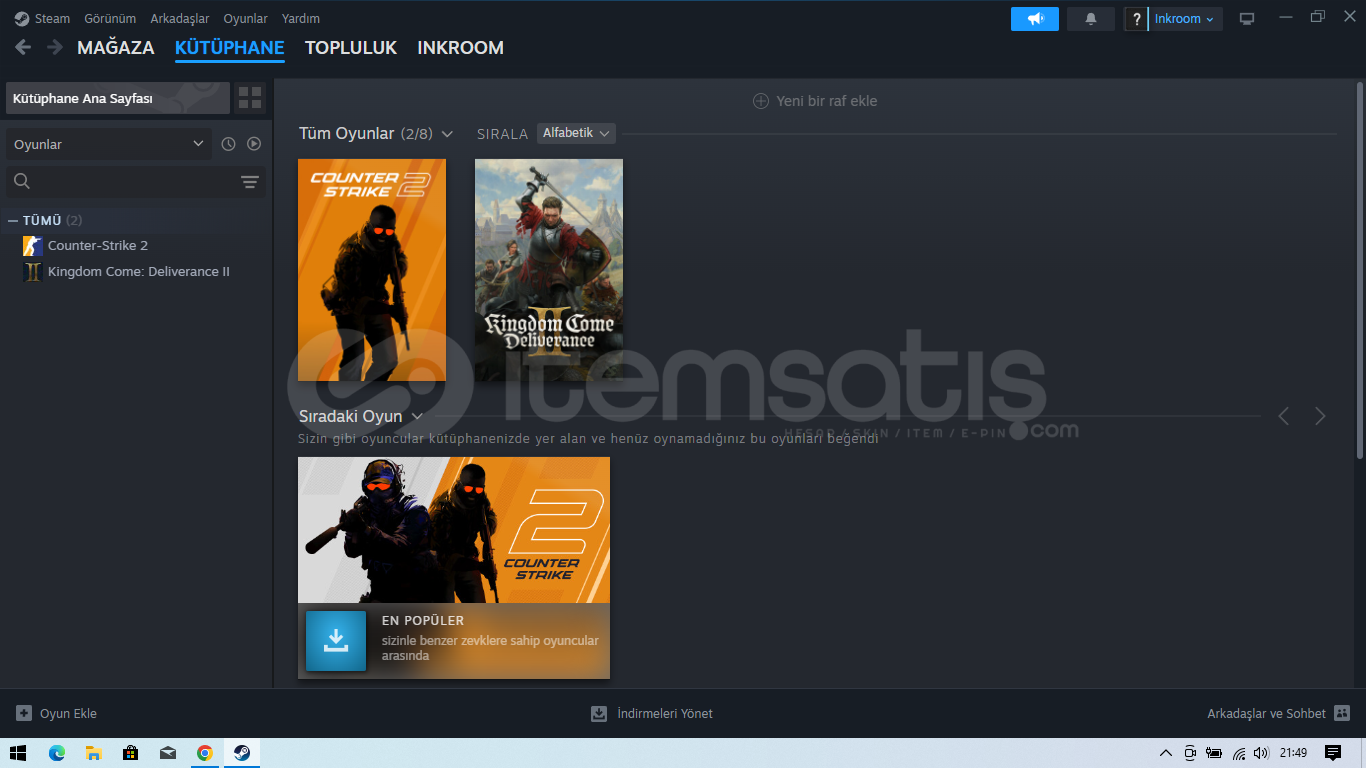
Task: Click İndirmeleri Yönet
Action: 665,713
